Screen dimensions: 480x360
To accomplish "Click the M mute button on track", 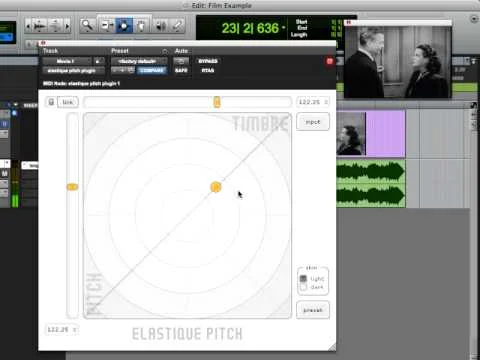I will [4, 173].
